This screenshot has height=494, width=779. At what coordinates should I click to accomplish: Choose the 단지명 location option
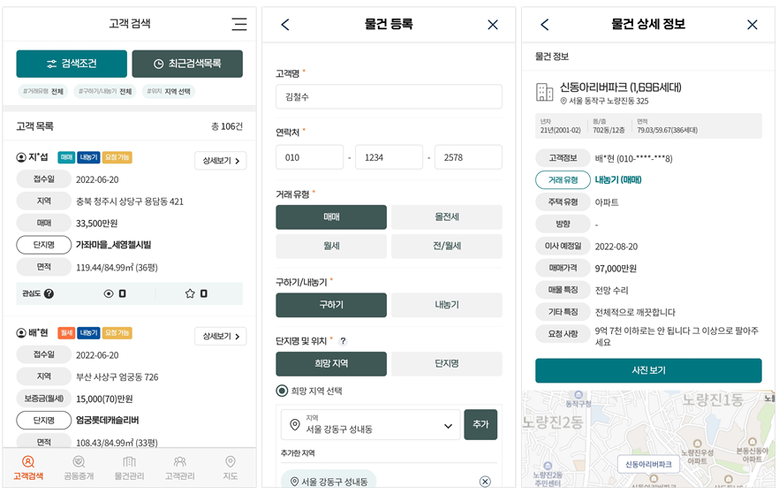coord(446,363)
